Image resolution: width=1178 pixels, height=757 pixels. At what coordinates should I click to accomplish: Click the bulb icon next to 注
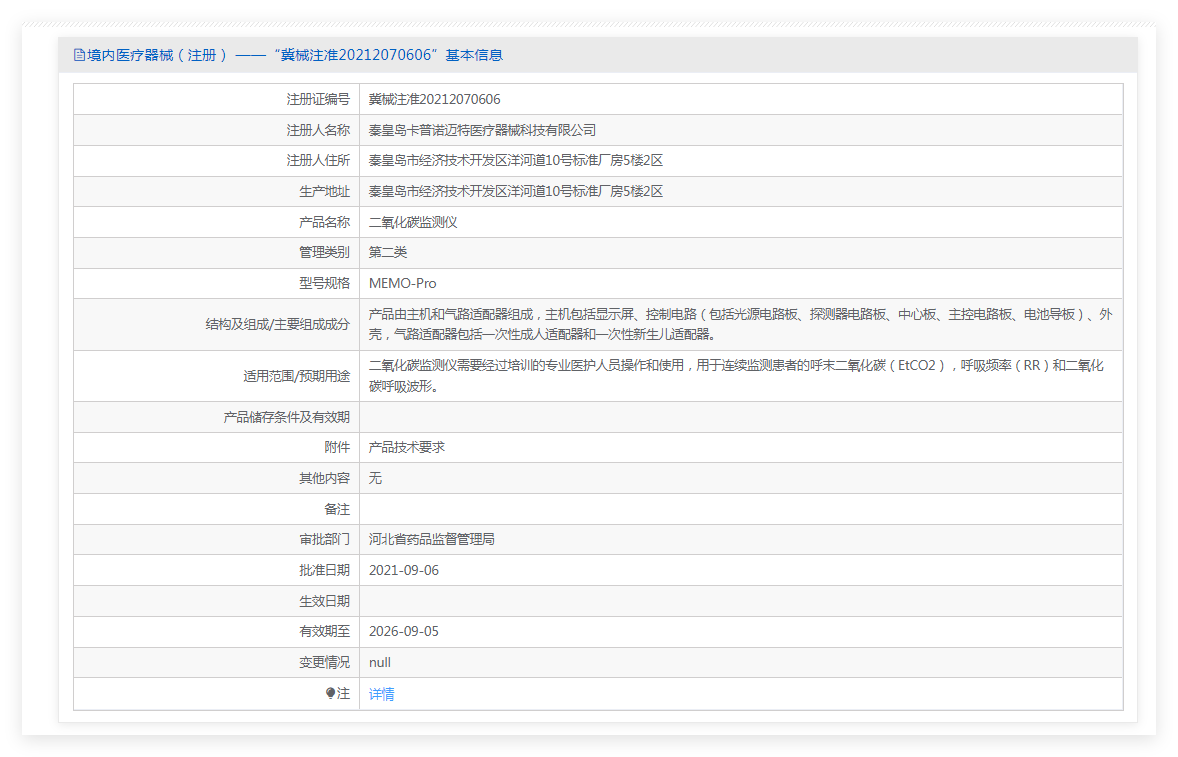tap(331, 693)
